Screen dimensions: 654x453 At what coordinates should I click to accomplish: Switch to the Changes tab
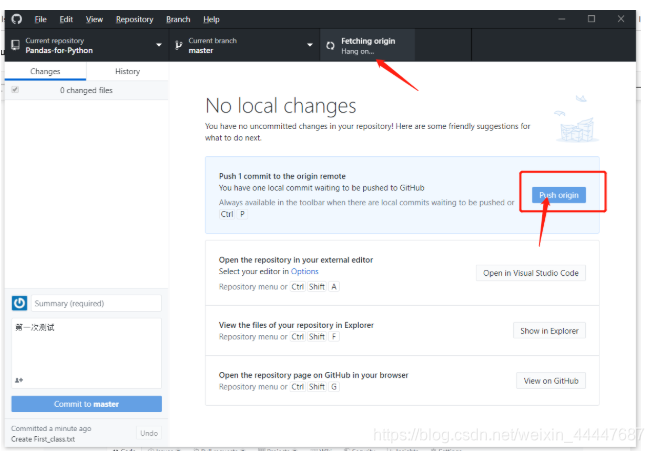(x=45, y=71)
